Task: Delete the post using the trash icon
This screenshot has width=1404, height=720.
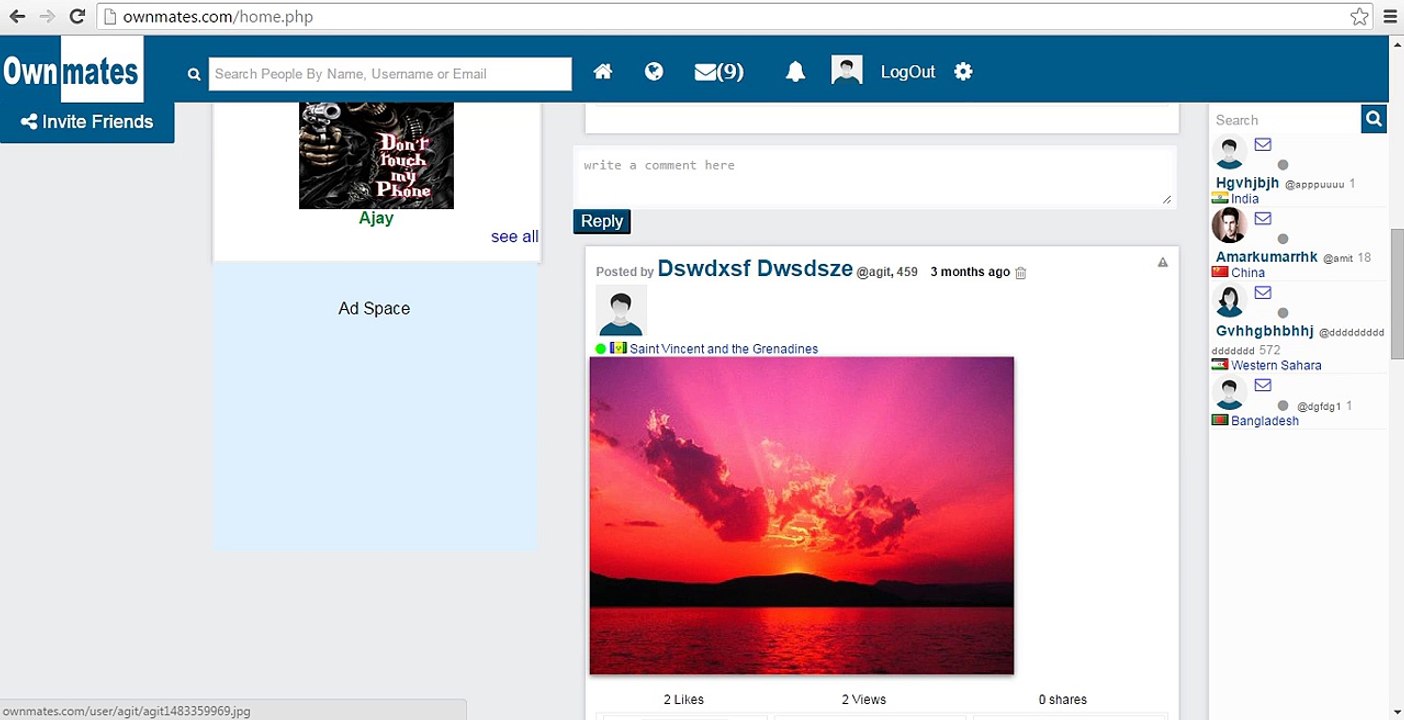Action: coord(1021,273)
